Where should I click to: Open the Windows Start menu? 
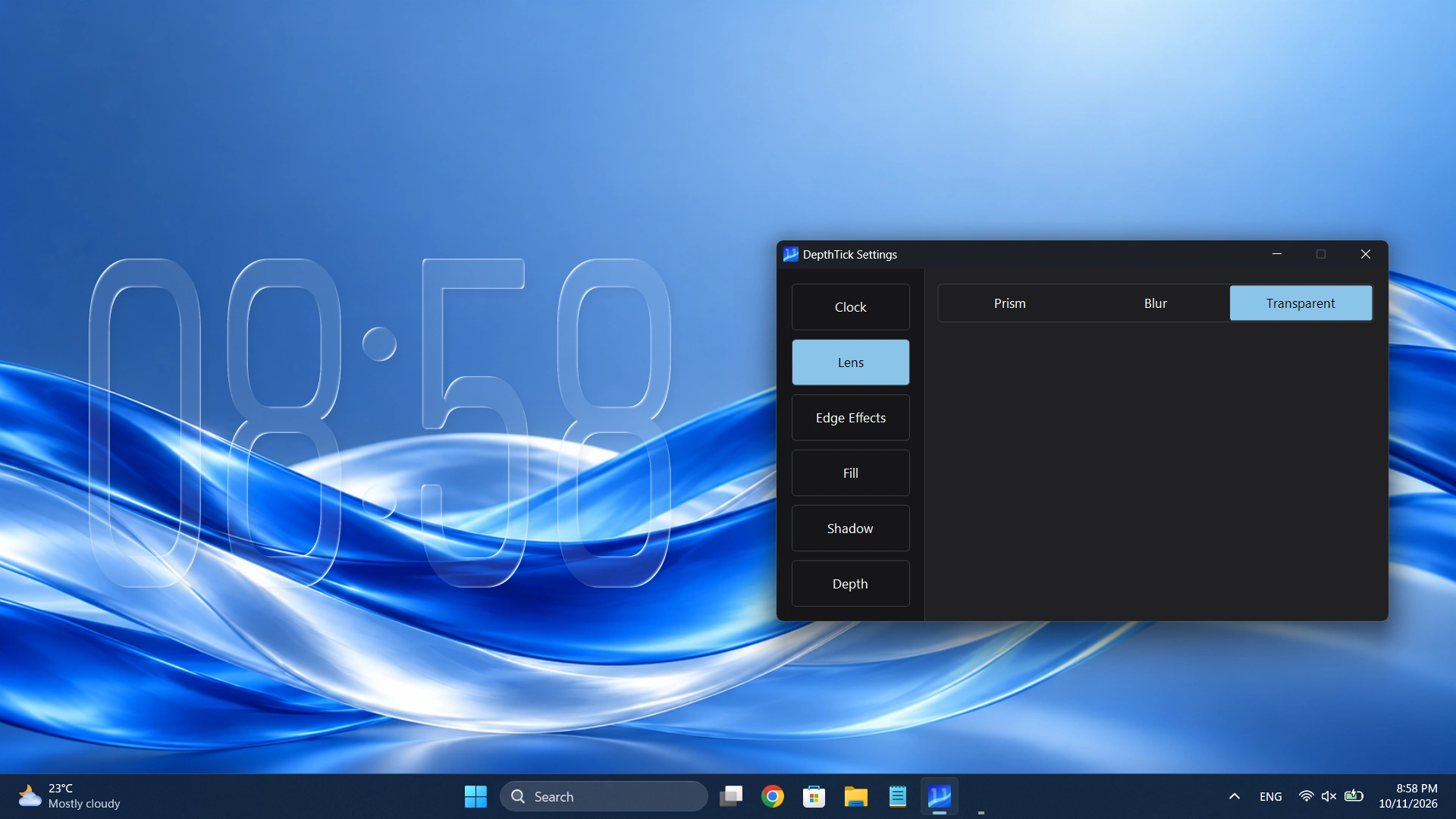pyautogui.click(x=475, y=796)
